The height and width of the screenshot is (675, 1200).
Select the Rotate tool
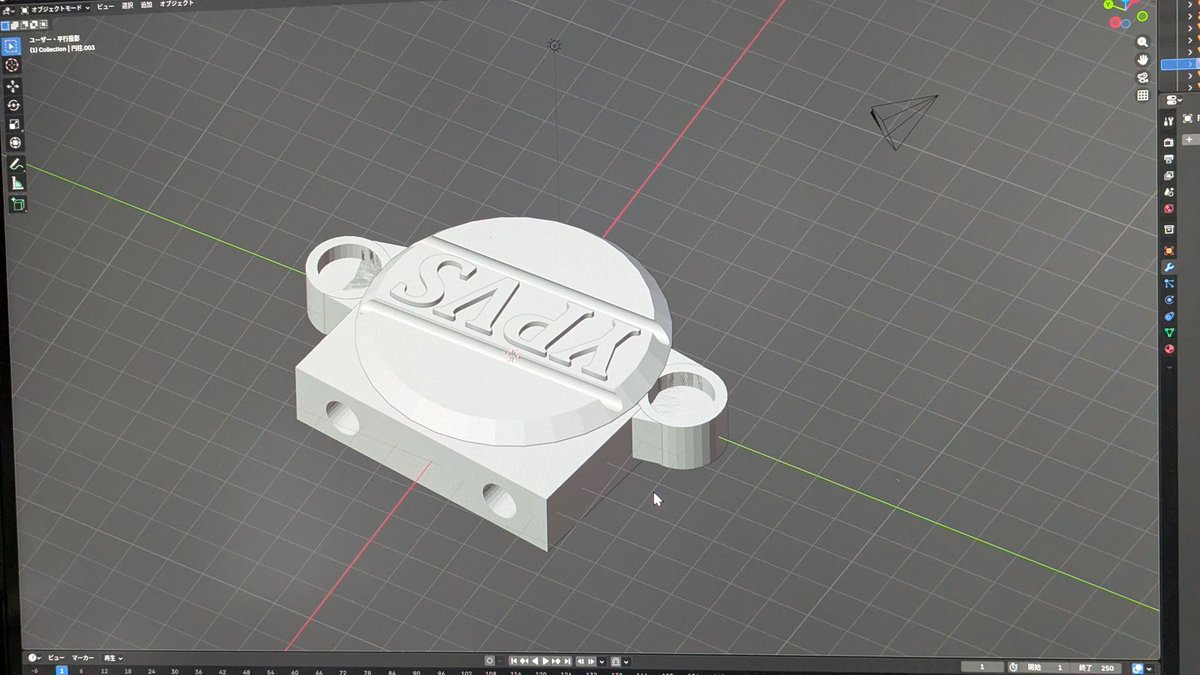click(x=13, y=105)
